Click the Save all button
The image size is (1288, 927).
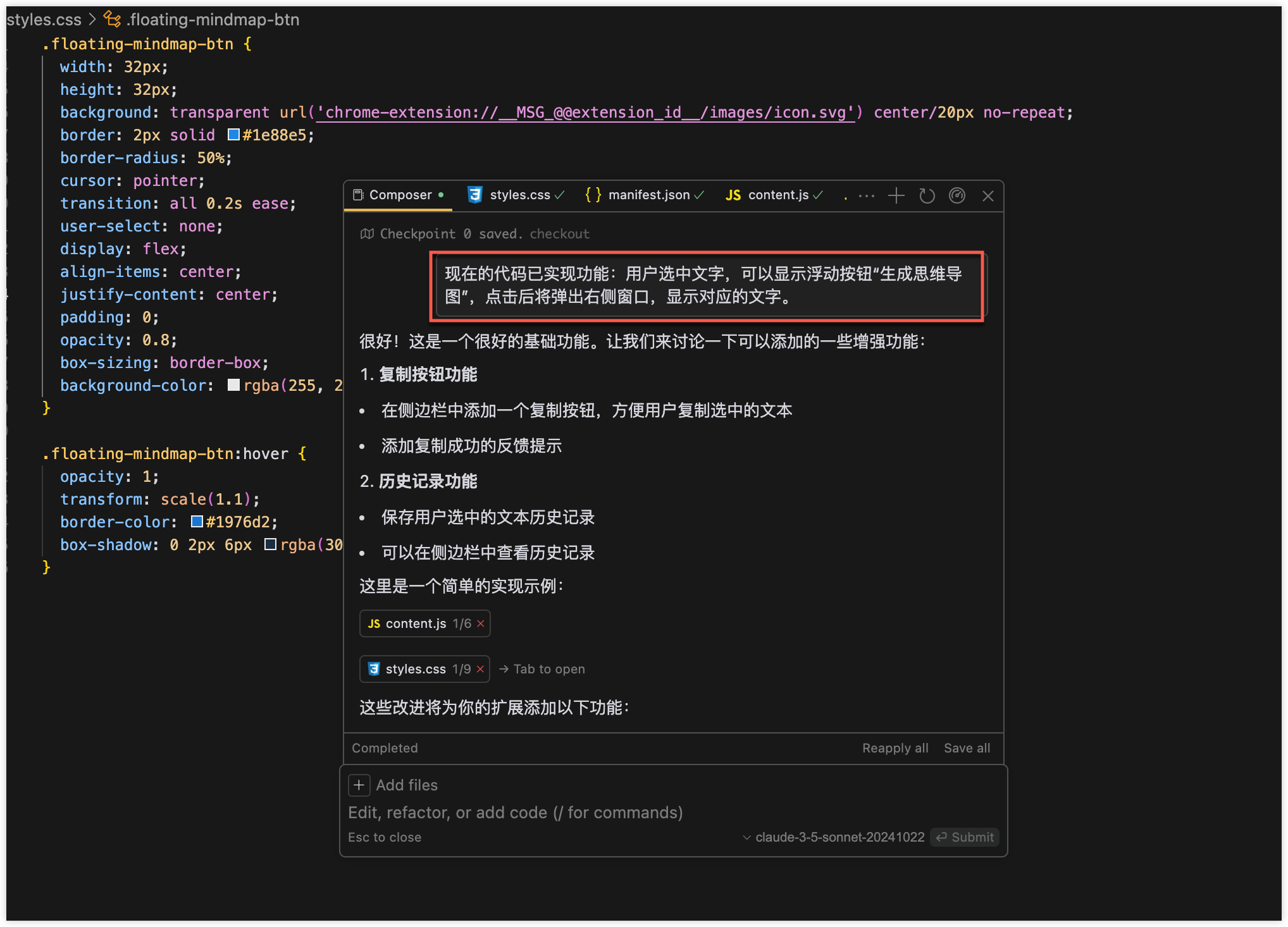tap(967, 748)
